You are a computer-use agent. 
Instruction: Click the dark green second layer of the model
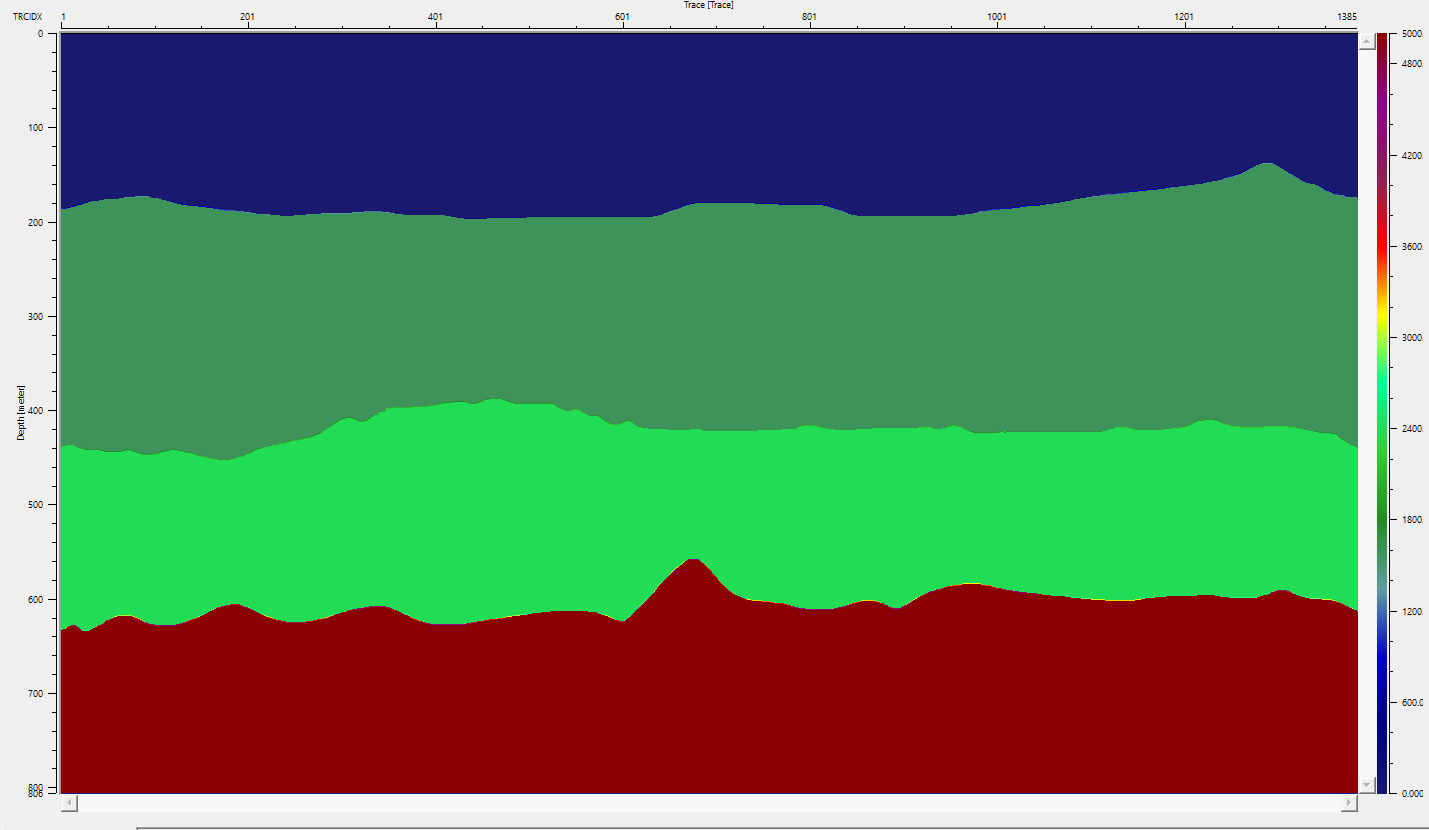(700, 310)
